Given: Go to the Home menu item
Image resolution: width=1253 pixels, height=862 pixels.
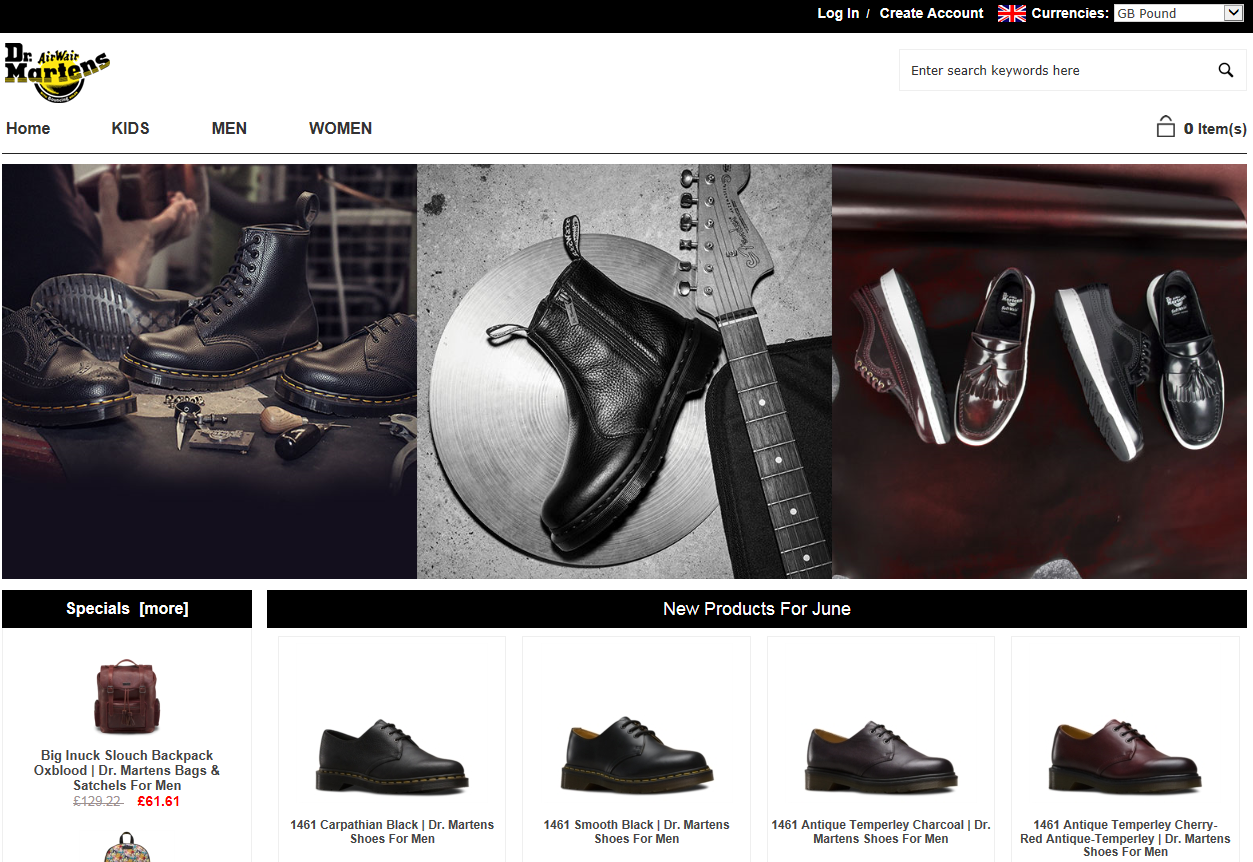Looking at the screenshot, I should [28, 128].
